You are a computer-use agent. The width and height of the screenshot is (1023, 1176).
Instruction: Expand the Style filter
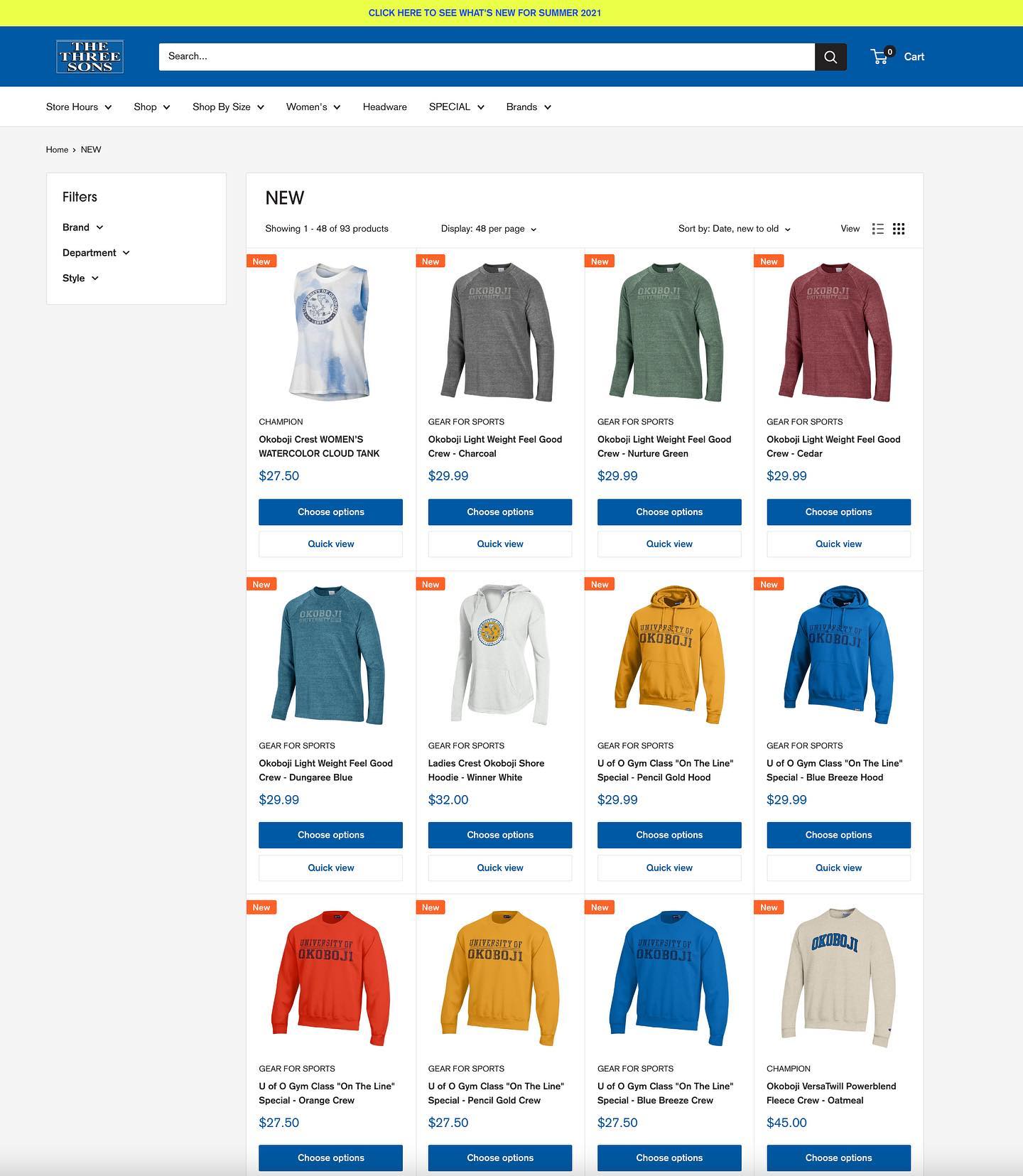[x=80, y=279]
